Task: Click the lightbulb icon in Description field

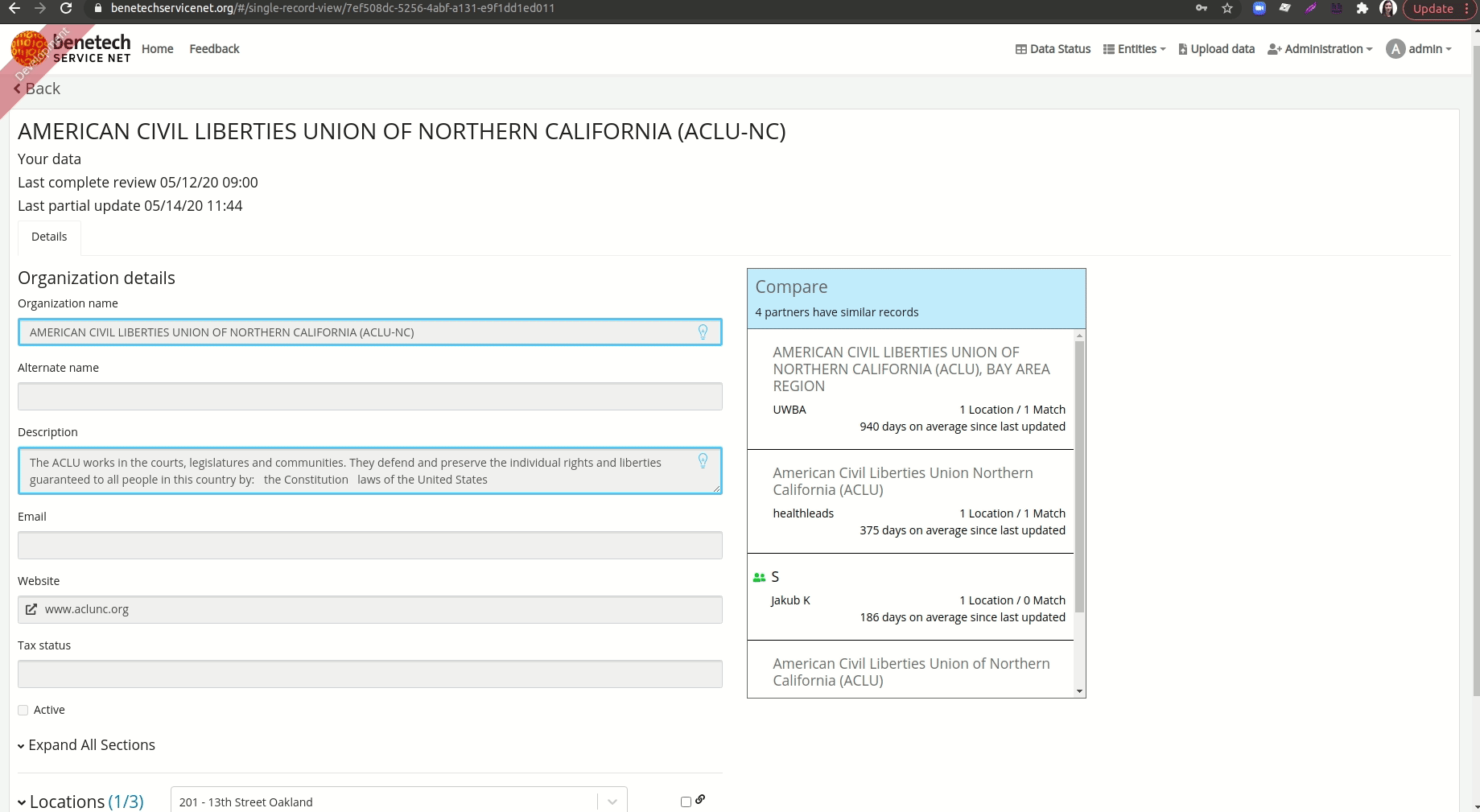Action: click(703, 461)
